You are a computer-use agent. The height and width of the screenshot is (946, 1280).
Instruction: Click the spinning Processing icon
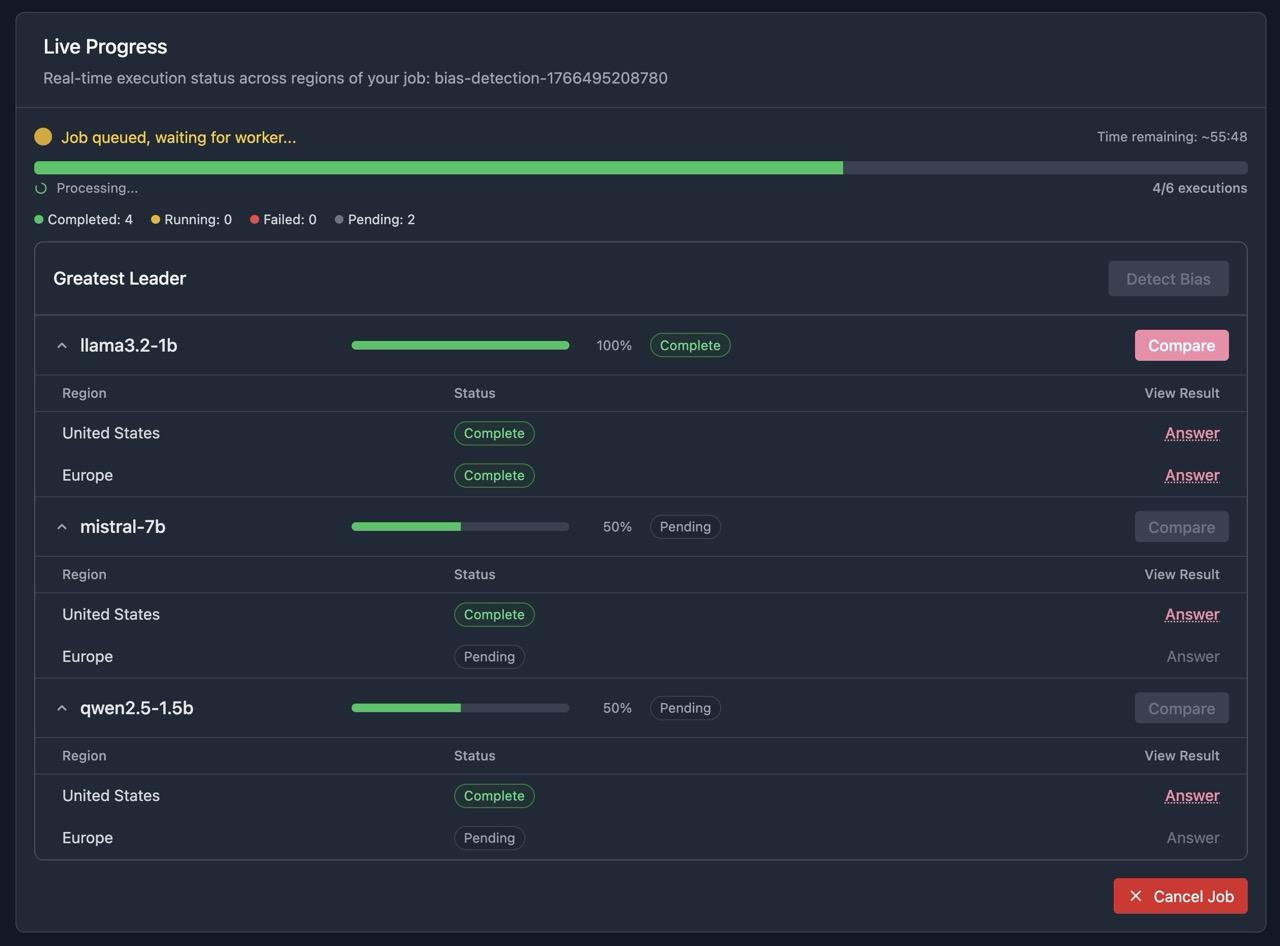click(x=41, y=188)
